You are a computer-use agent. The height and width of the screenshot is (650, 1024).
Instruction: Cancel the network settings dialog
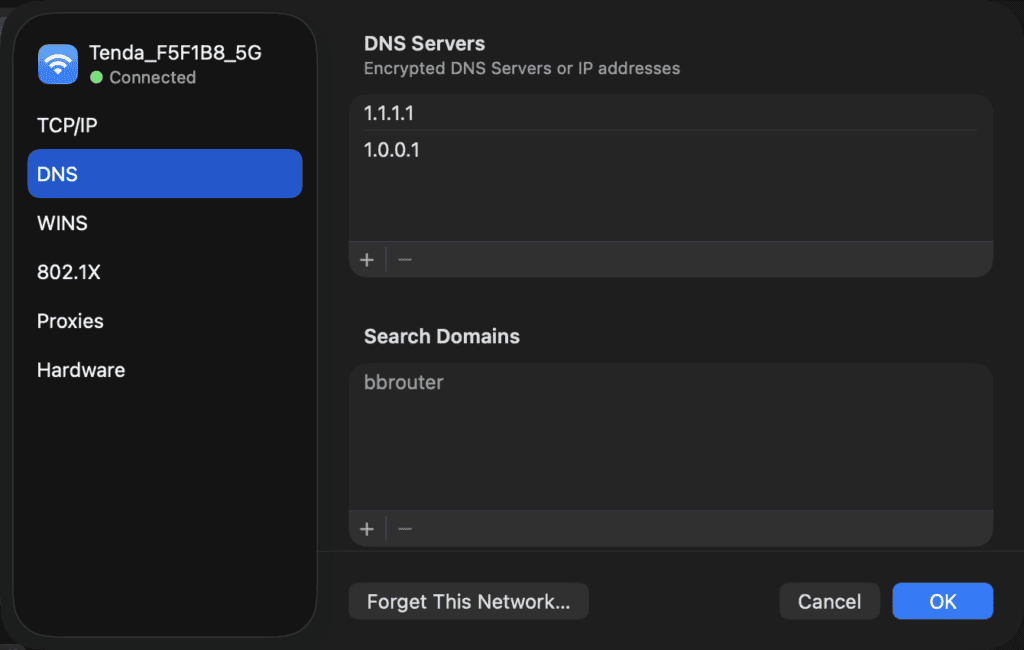829,601
